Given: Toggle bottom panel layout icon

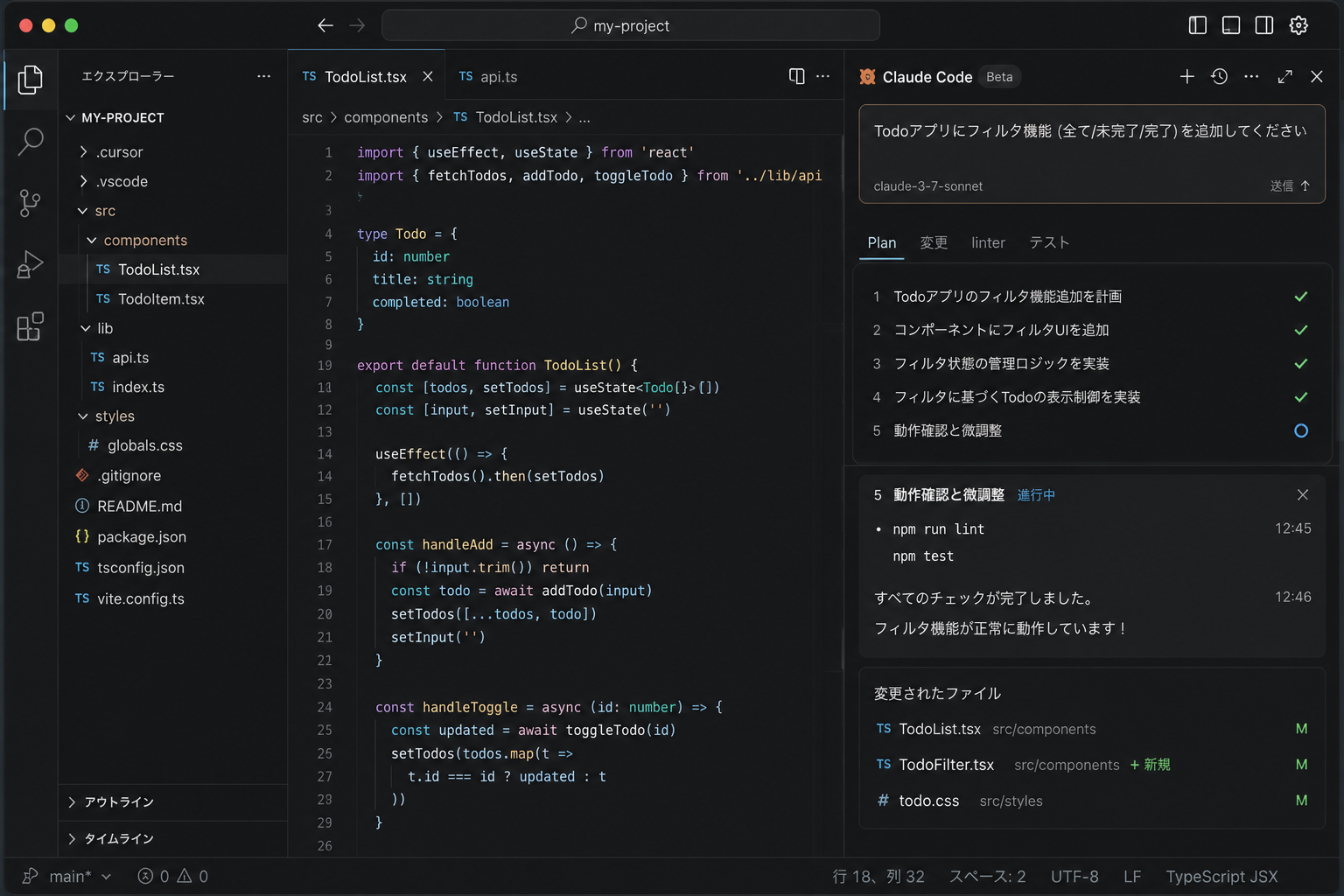Looking at the screenshot, I should coord(1231,25).
